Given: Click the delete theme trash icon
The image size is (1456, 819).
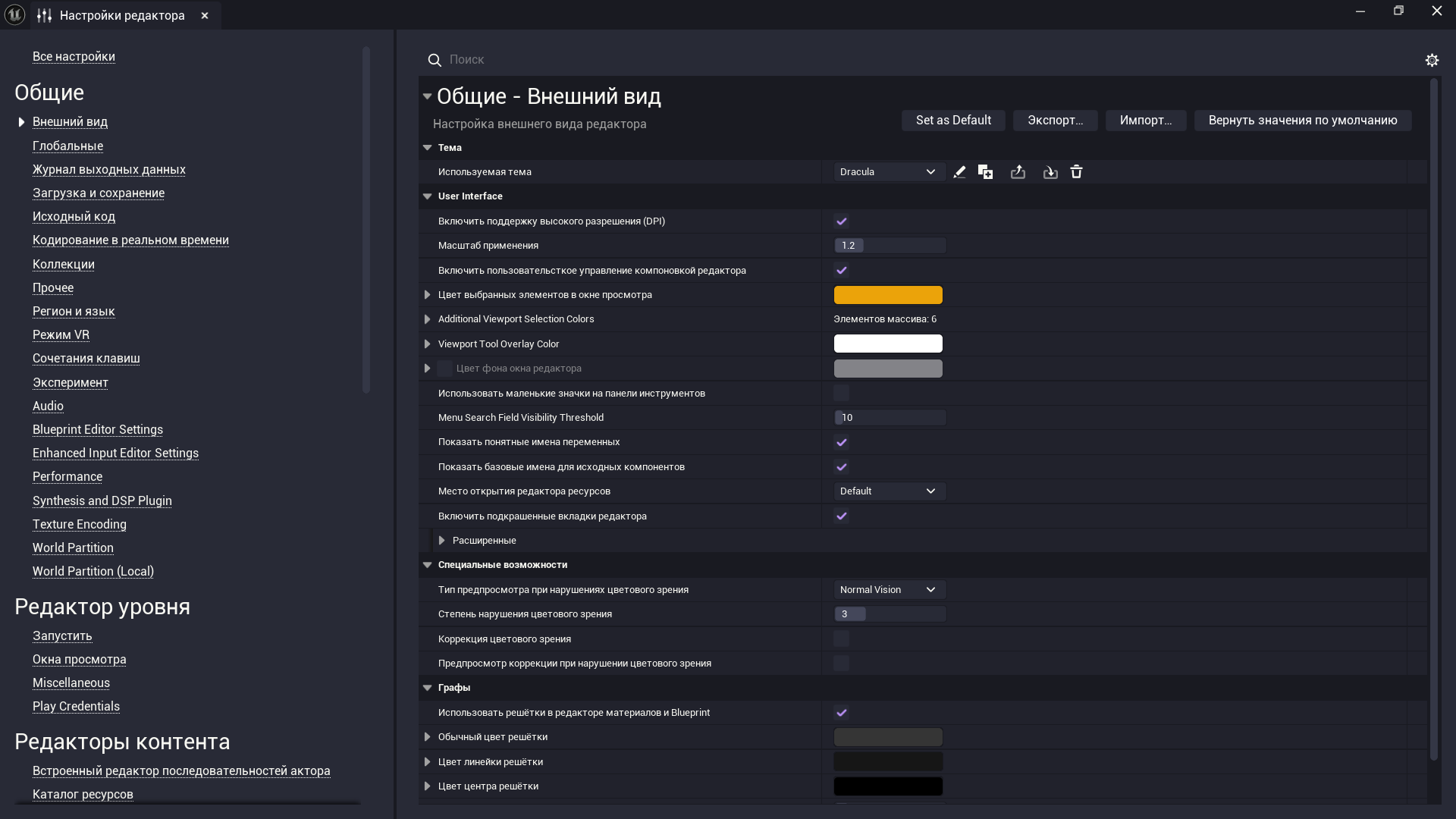Looking at the screenshot, I should point(1076,172).
